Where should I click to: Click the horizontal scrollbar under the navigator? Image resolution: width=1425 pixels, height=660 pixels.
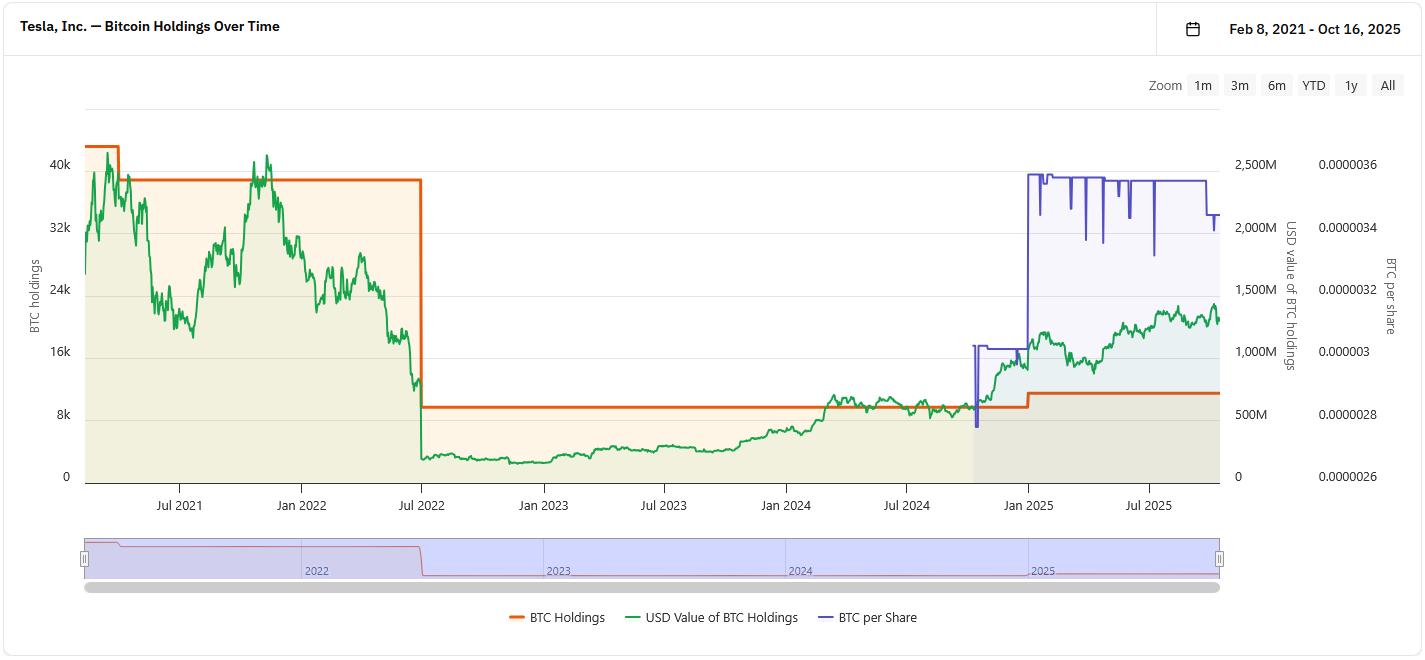pos(651,588)
